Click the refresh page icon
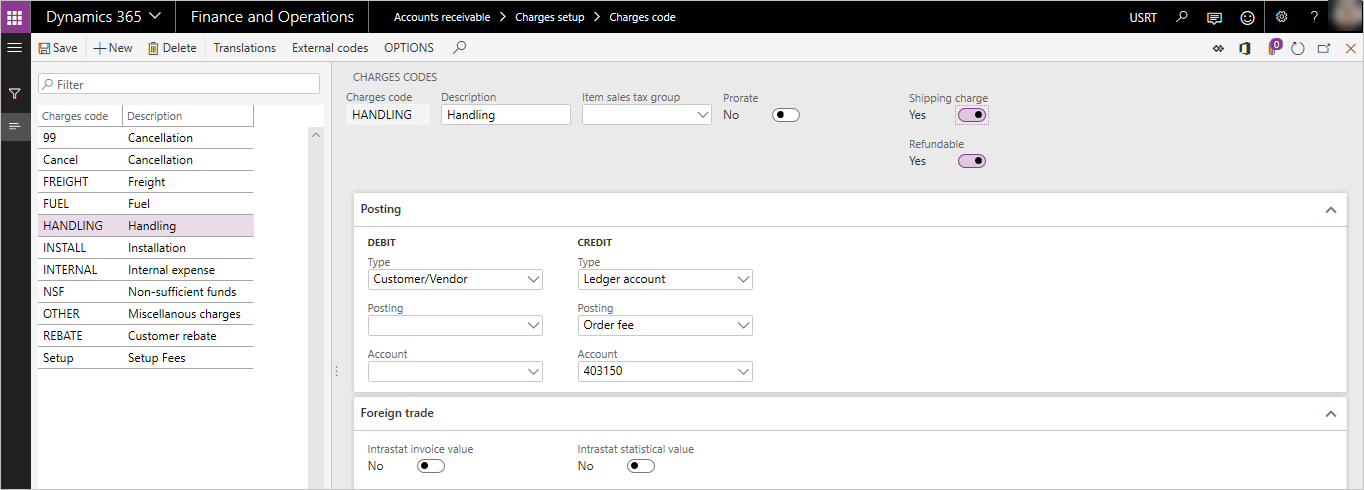 (1298, 48)
